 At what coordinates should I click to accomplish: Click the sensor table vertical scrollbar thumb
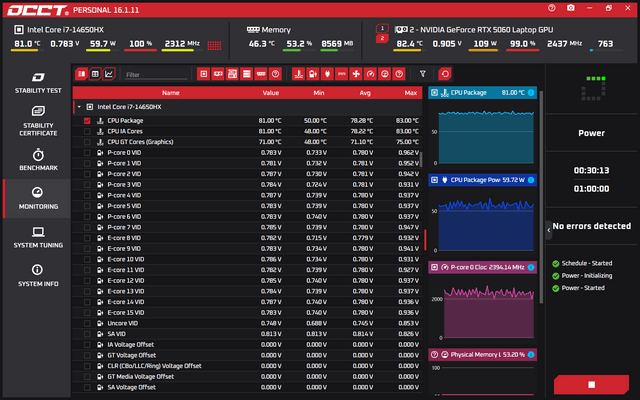pos(421,159)
